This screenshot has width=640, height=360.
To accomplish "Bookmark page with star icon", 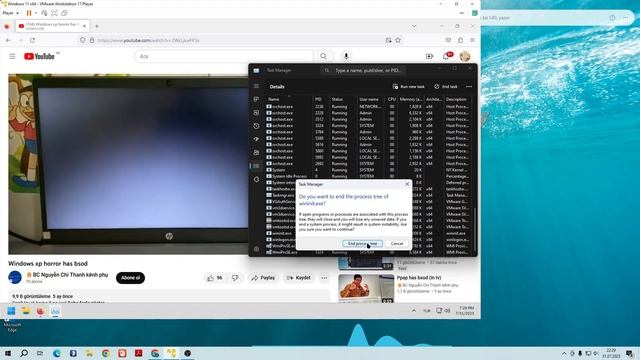I will click(398, 40).
